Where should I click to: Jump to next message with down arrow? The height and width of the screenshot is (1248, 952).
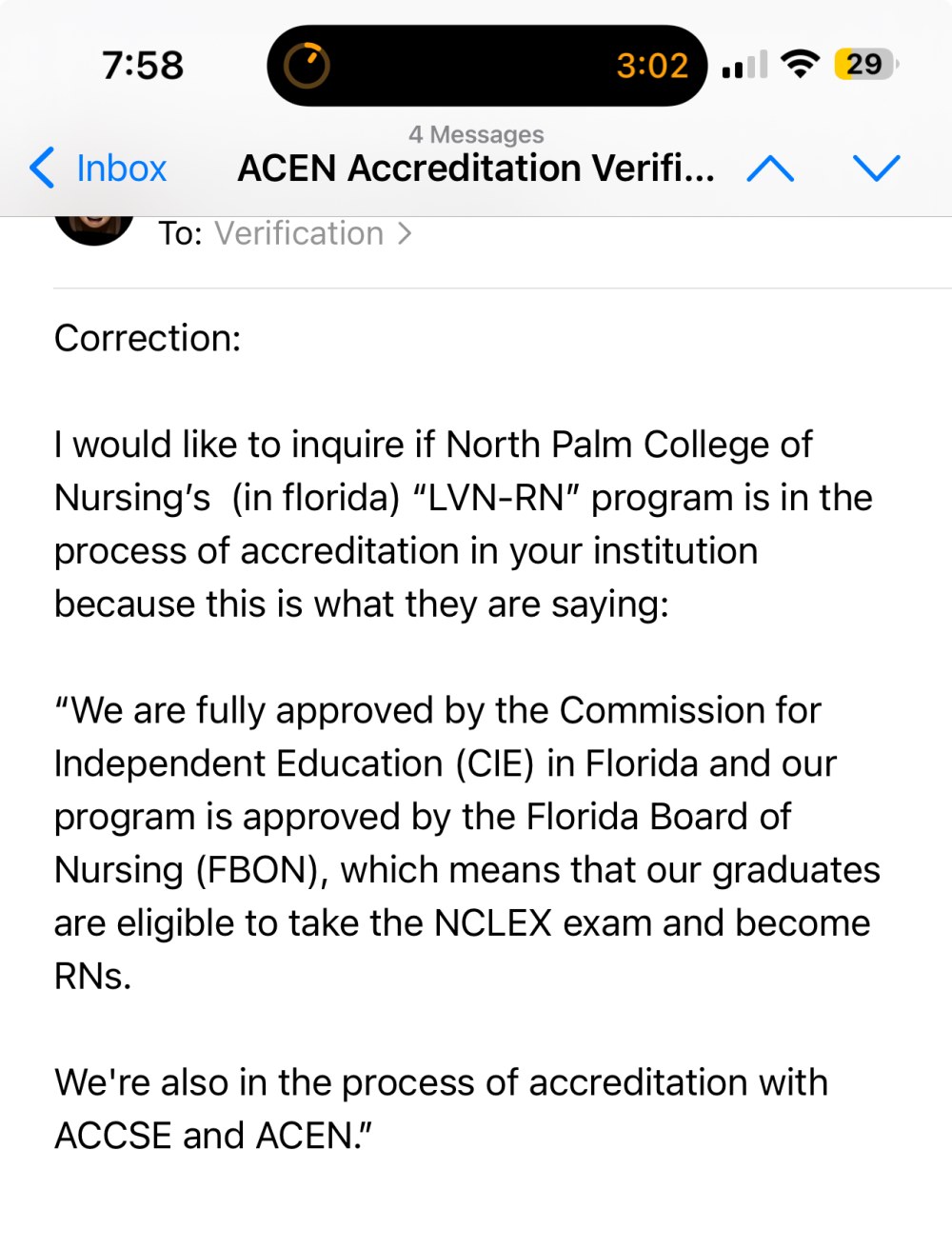(x=877, y=168)
